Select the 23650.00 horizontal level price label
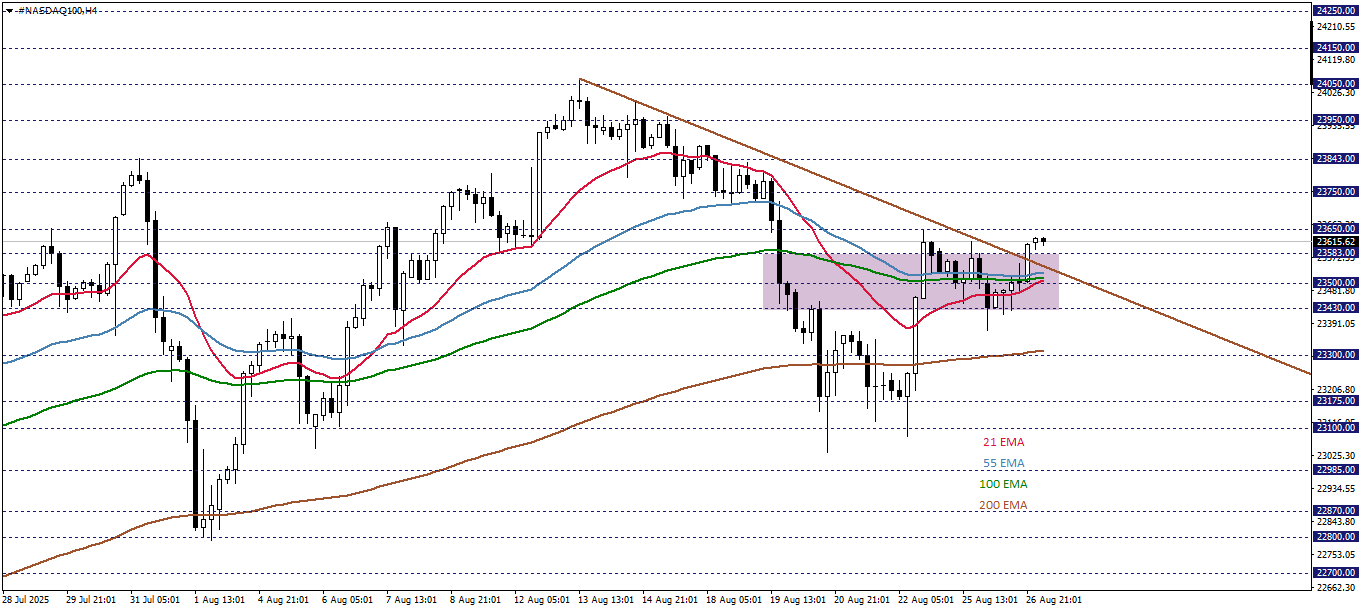The image size is (1362, 611). (1336, 229)
